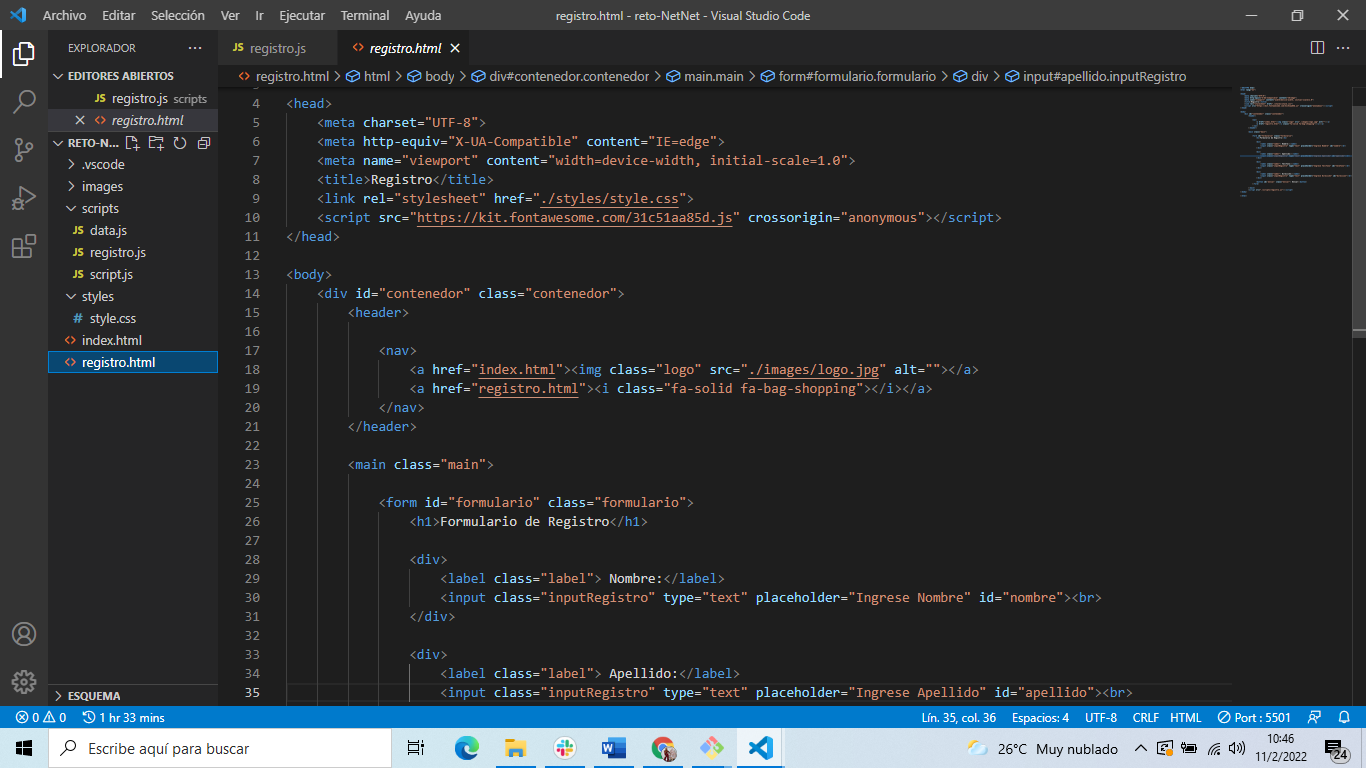The image size is (1366, 768).
Task: Click the New Folder icon in explorer
Action: pyautogui.click(x=156, y=143)
